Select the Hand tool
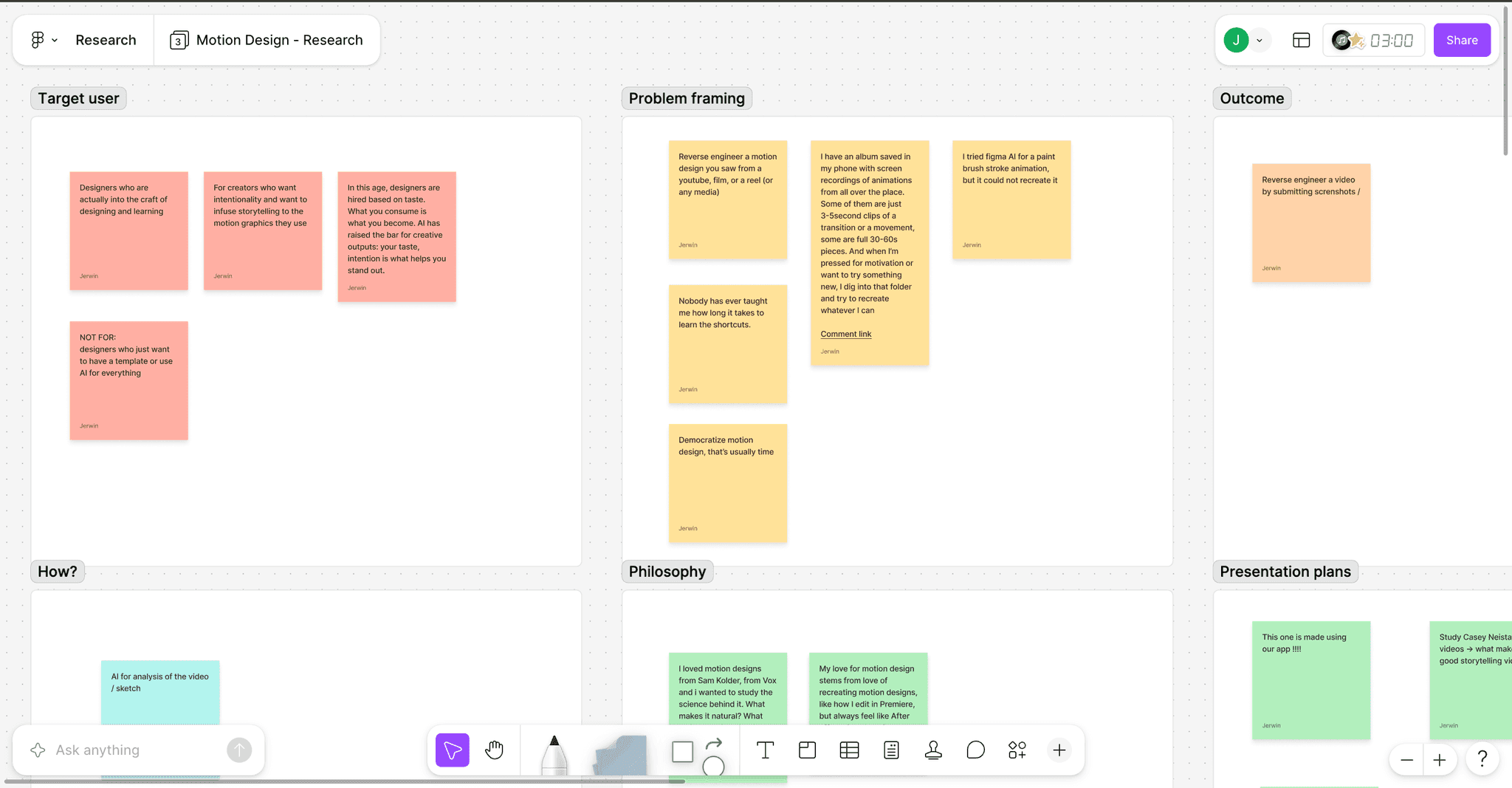 tap(494, 750)
